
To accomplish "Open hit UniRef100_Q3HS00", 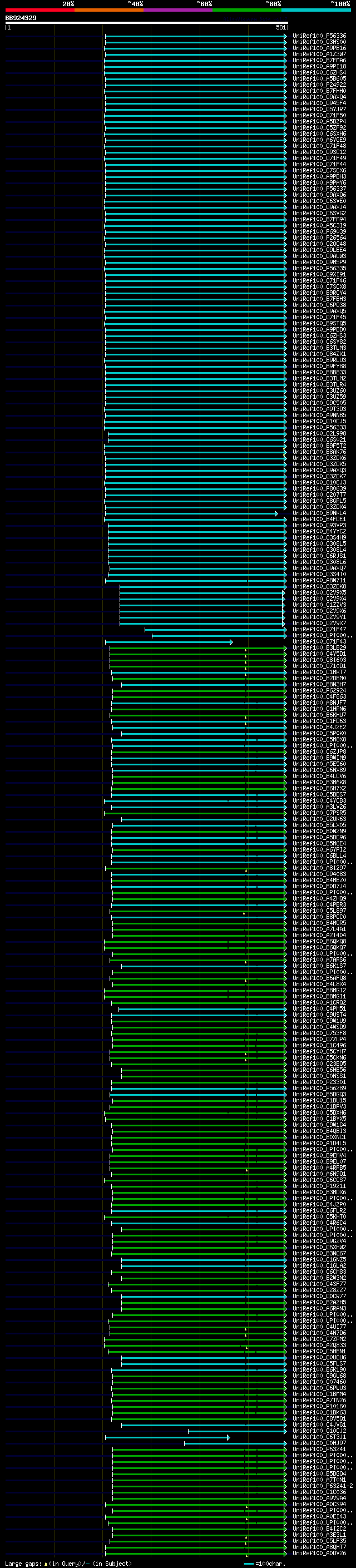I will pos(319,42).
